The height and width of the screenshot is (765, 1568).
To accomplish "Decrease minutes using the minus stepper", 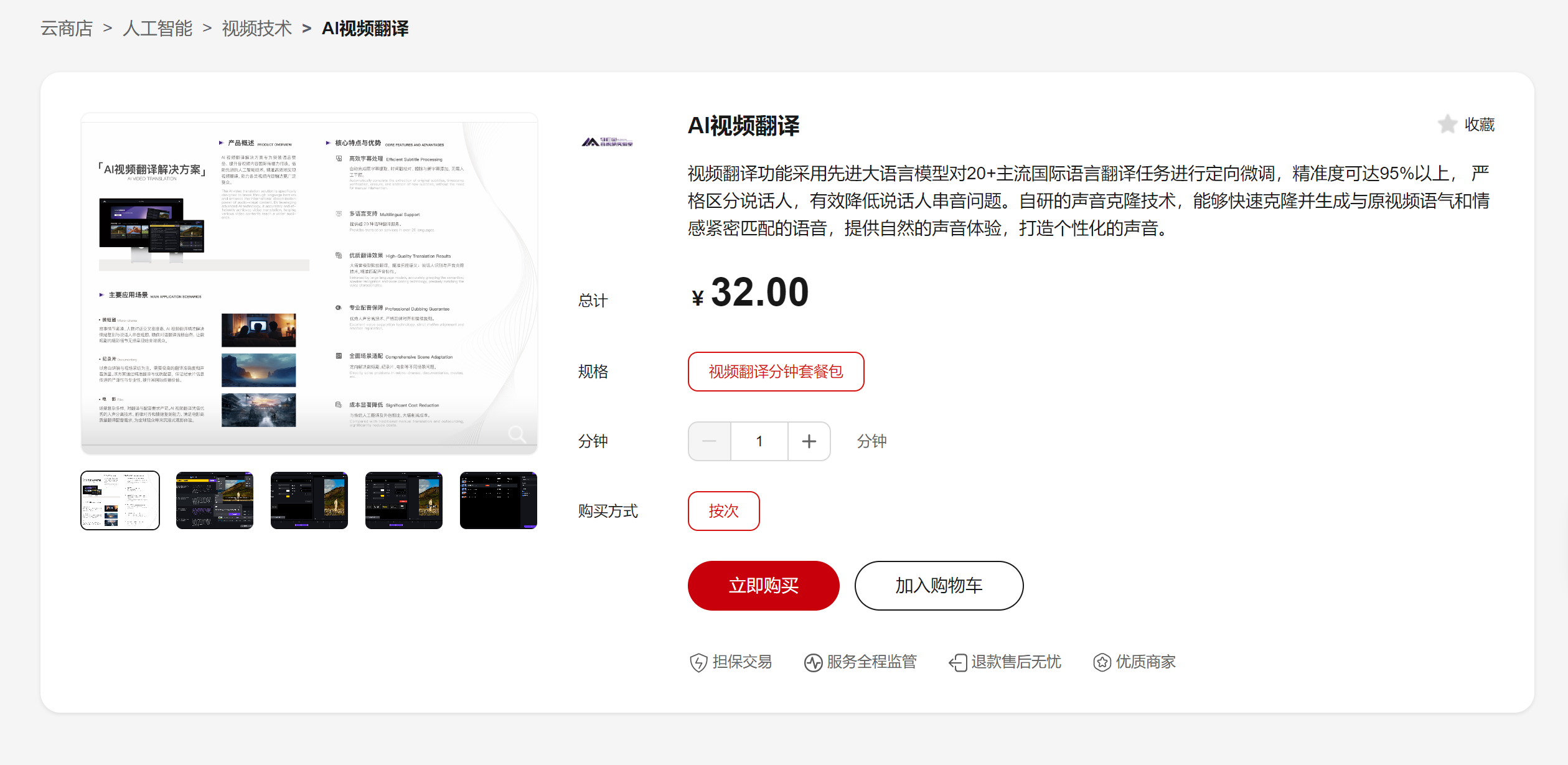I will point(709,441).
